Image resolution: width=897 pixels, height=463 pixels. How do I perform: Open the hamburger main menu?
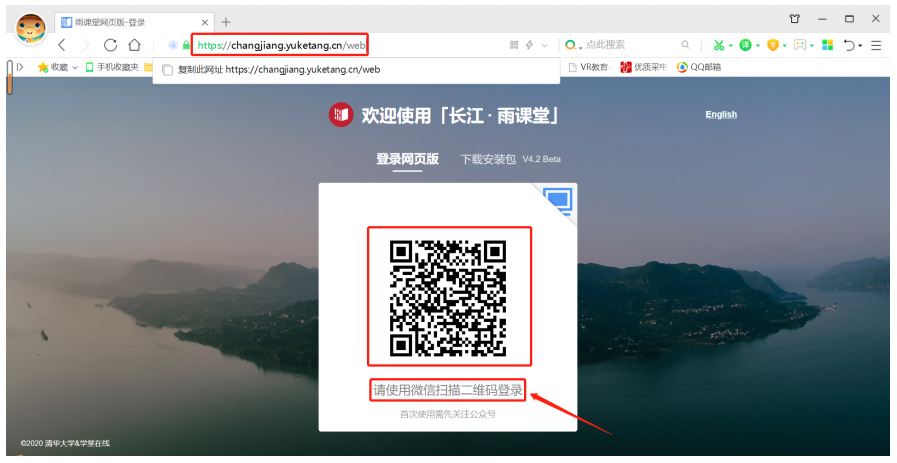876,45
